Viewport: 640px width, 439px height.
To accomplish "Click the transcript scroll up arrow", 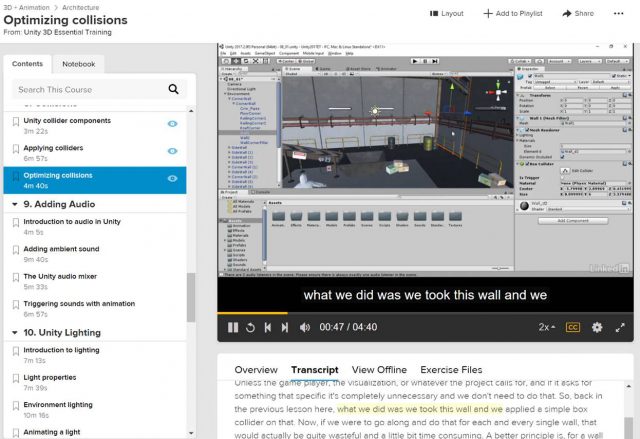I will pyautogui.click(x=629, y=386).
